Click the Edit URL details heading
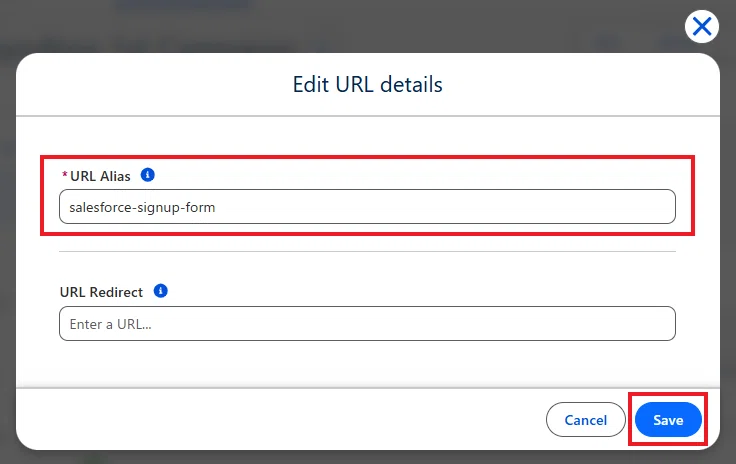 pyautogui.click(x=368, y=84)
